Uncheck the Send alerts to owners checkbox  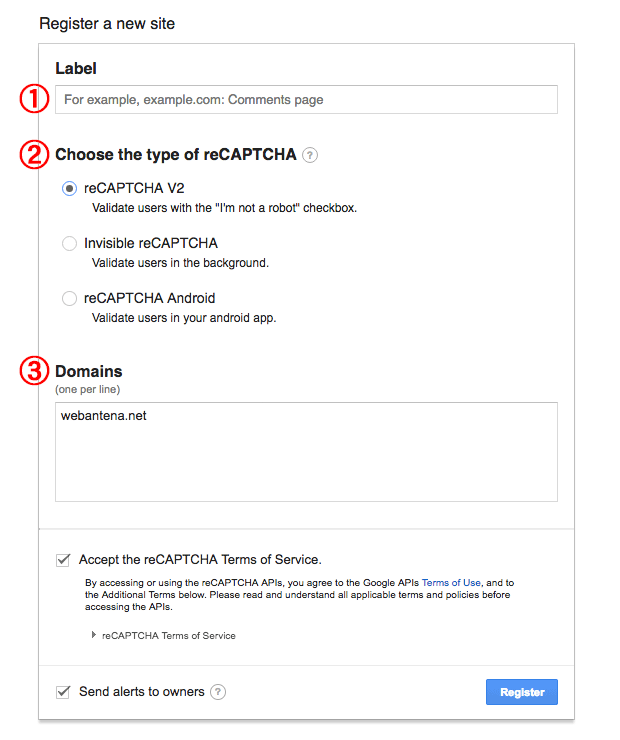pos(63,692)
